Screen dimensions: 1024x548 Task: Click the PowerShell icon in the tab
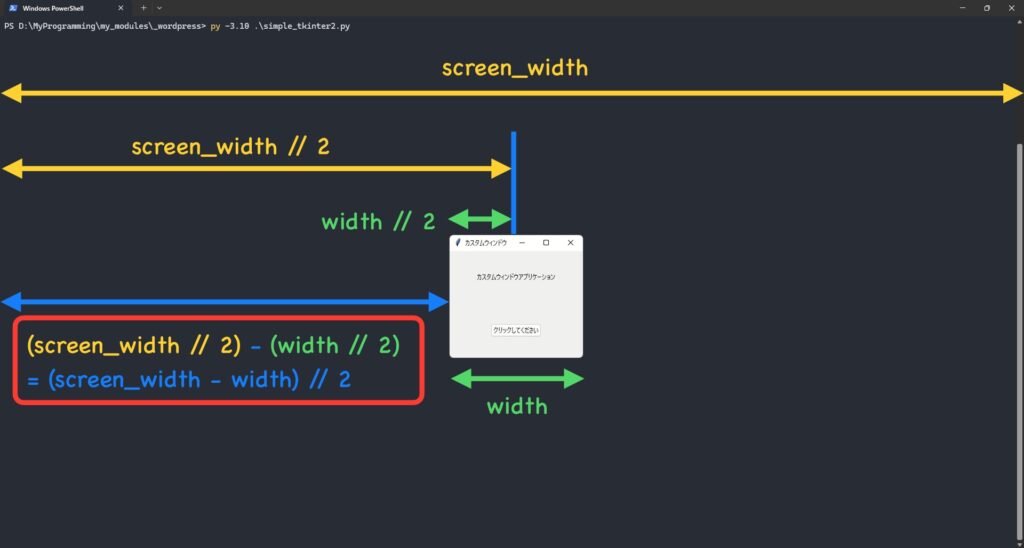click(12, 8)
